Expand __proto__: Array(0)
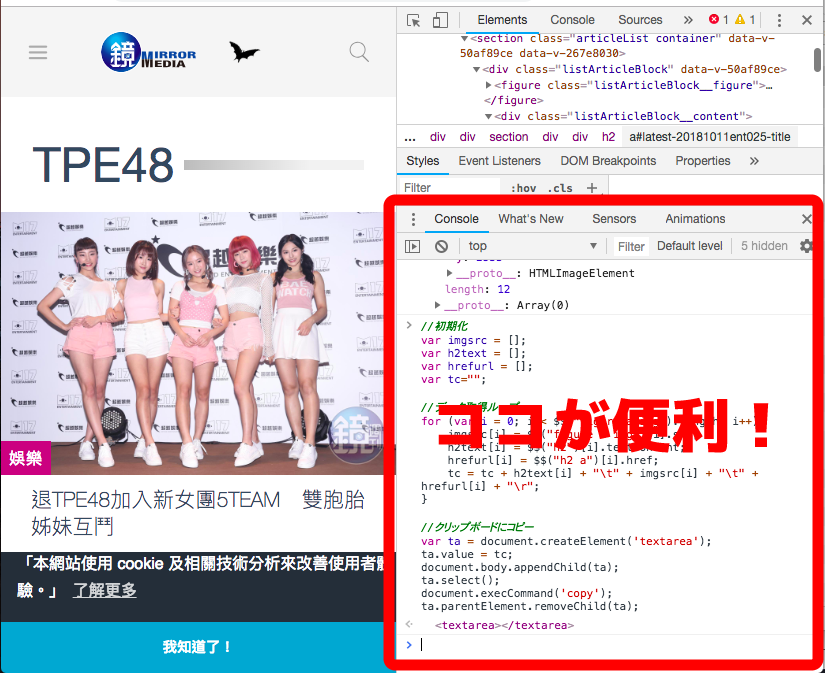 click(x=438, y=305)
